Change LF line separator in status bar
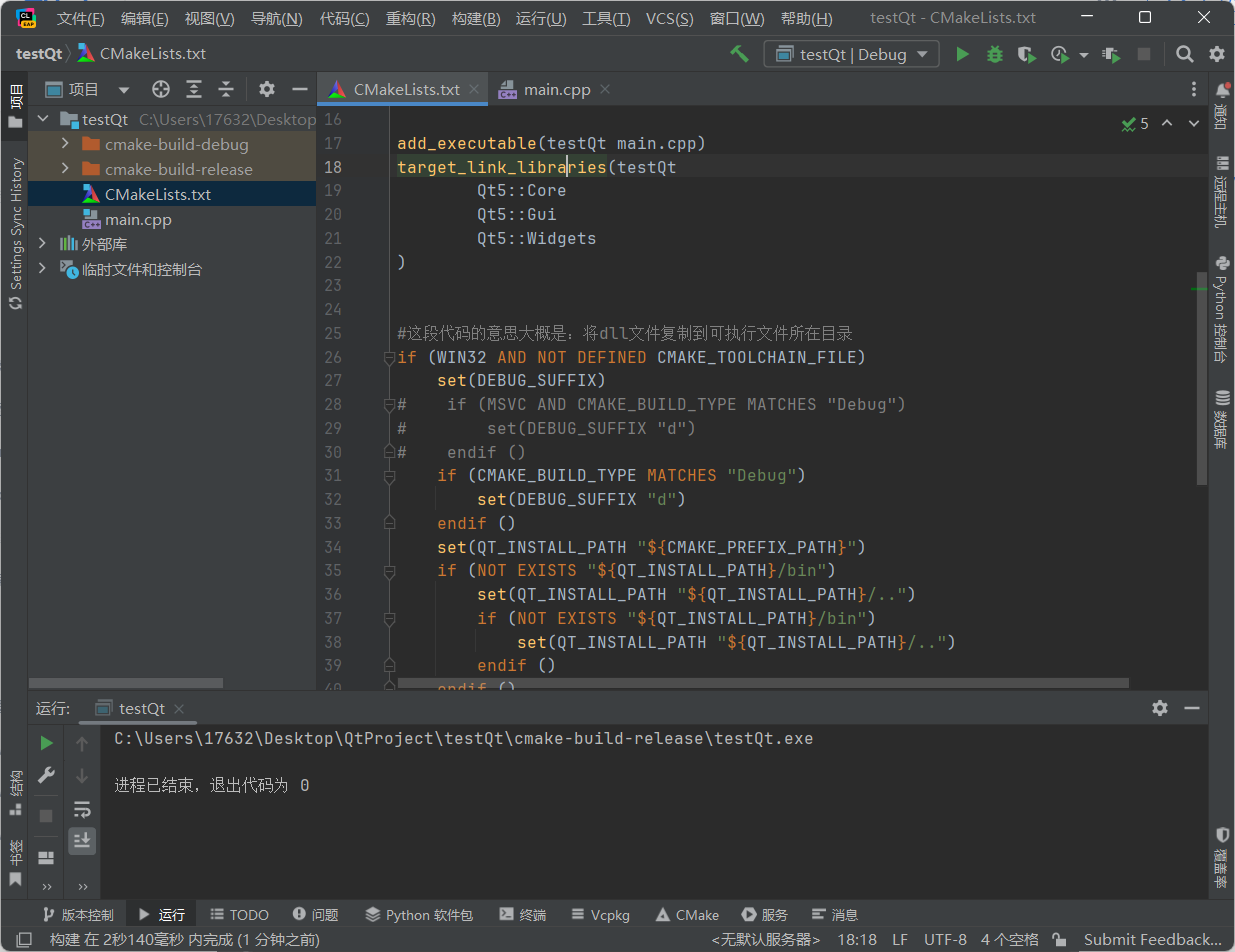The width and height of the screenshot is (1235, 952). point(900,939)
